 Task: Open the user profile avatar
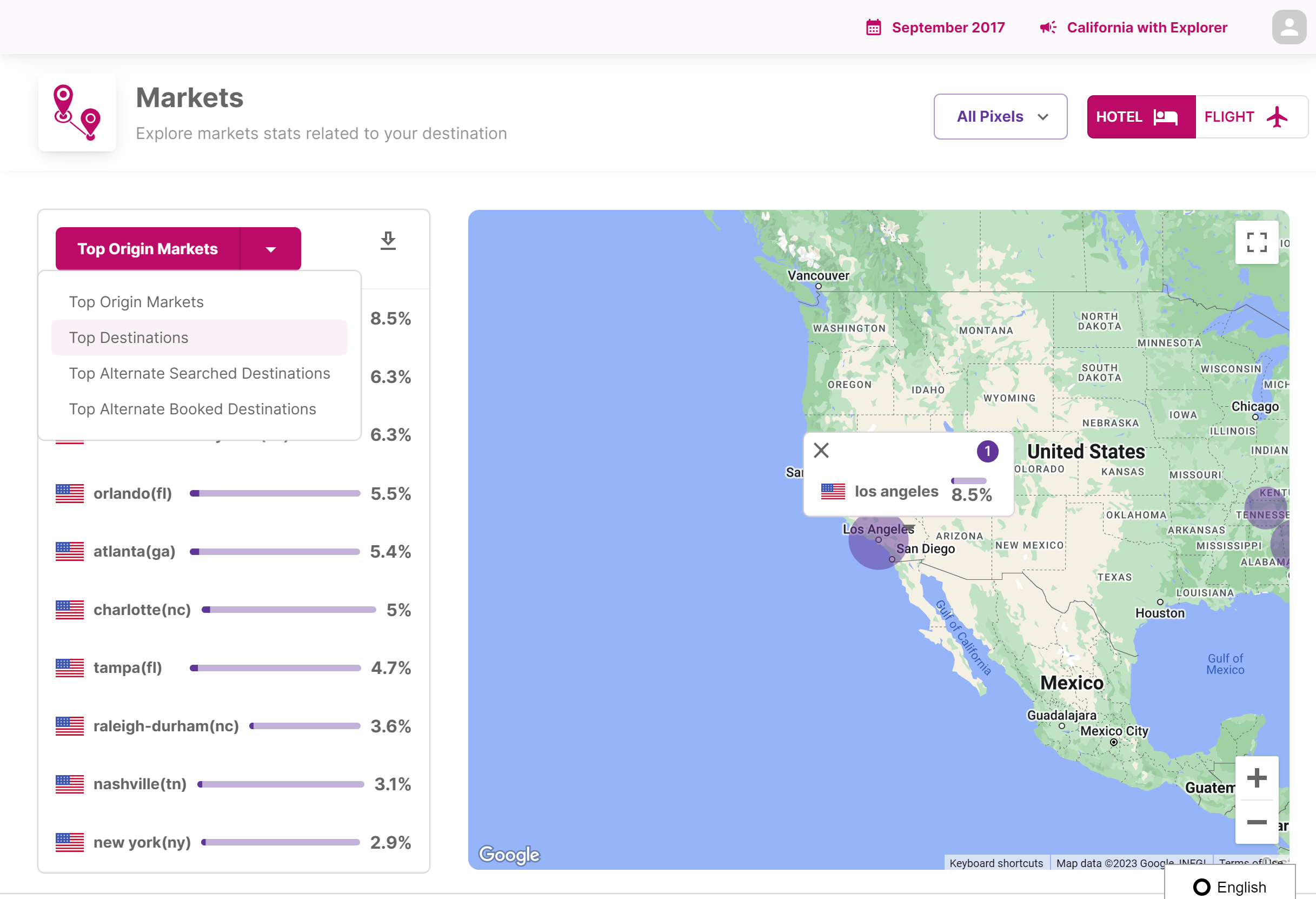(x=1289, y=27)
